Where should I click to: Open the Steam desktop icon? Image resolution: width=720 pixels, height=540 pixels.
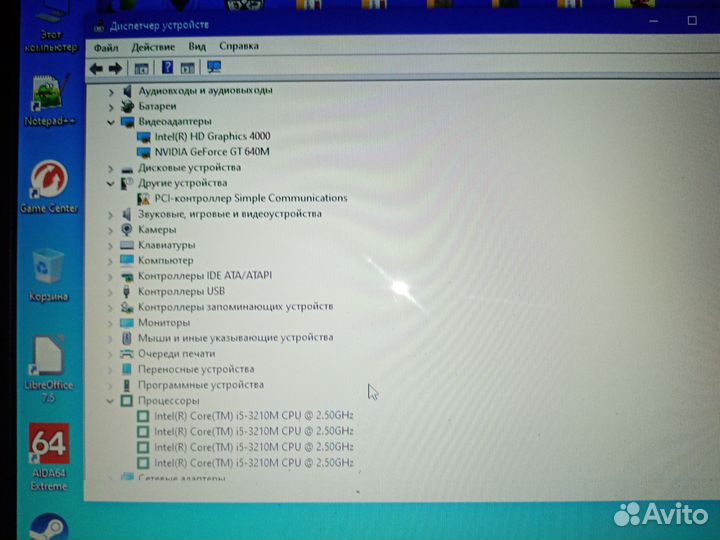pyautogui.click(x=49, y=527)
